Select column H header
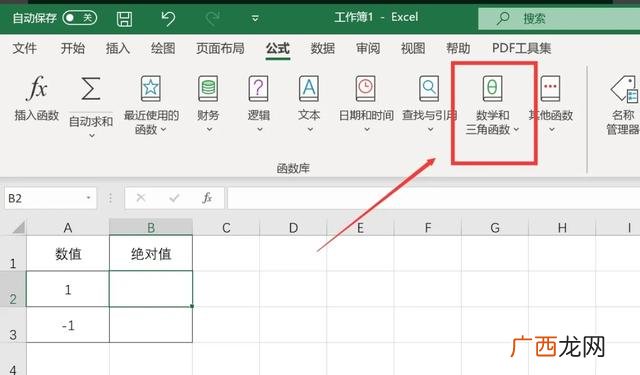Viewport: 640px width, 375px height. (x=562, y=227)
